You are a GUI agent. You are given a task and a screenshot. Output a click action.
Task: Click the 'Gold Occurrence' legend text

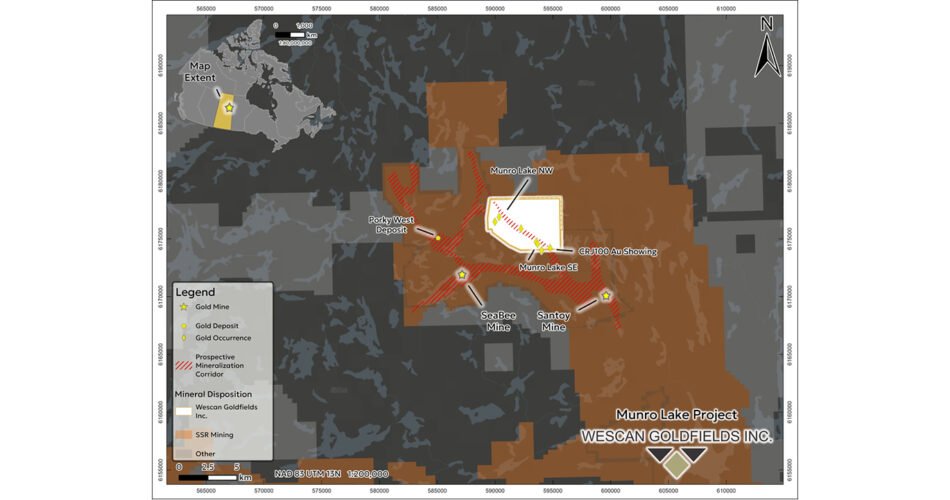pyautogui.click(x=223, y=338)
